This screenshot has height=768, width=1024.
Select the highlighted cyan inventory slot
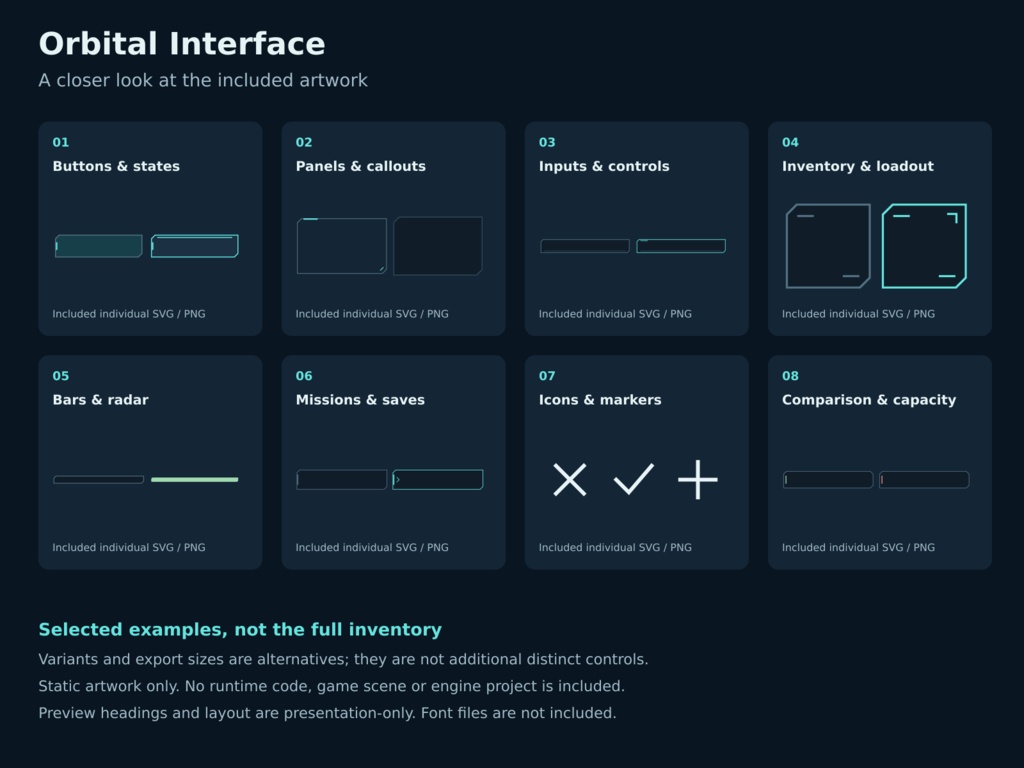click(x=924, y=246)
